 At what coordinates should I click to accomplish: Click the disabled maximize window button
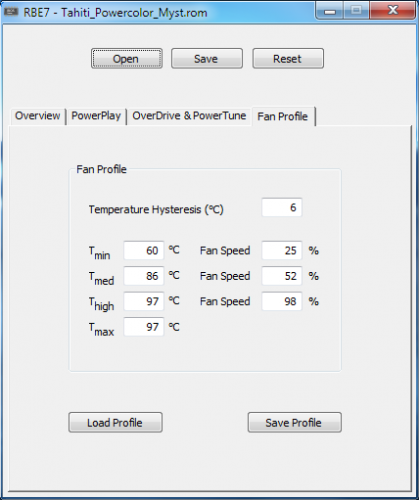coord(356,11)
